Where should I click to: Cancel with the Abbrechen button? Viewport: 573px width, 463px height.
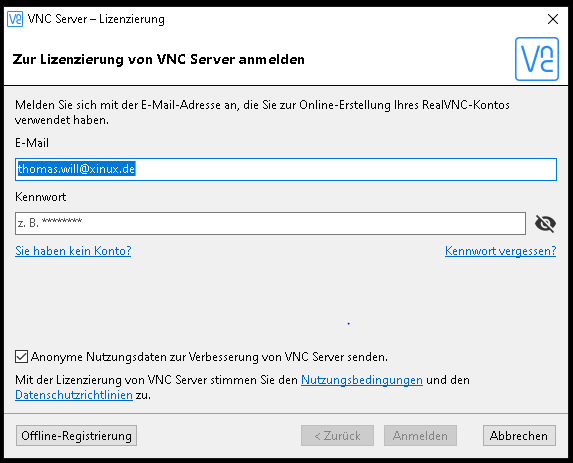[519, 436]
